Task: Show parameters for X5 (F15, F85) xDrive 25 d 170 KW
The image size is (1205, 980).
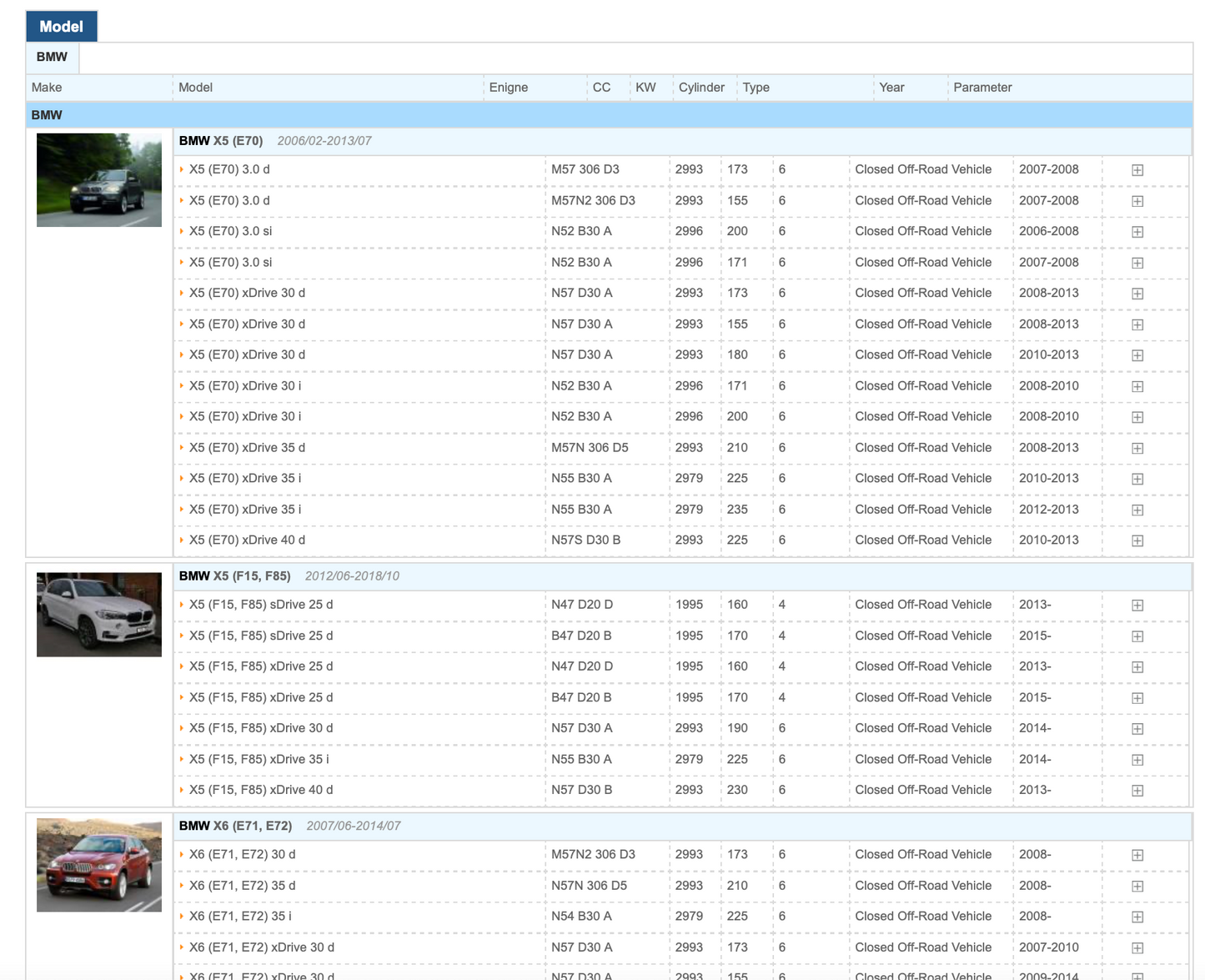Action: pyautogui.click(x=1137, y=698)
